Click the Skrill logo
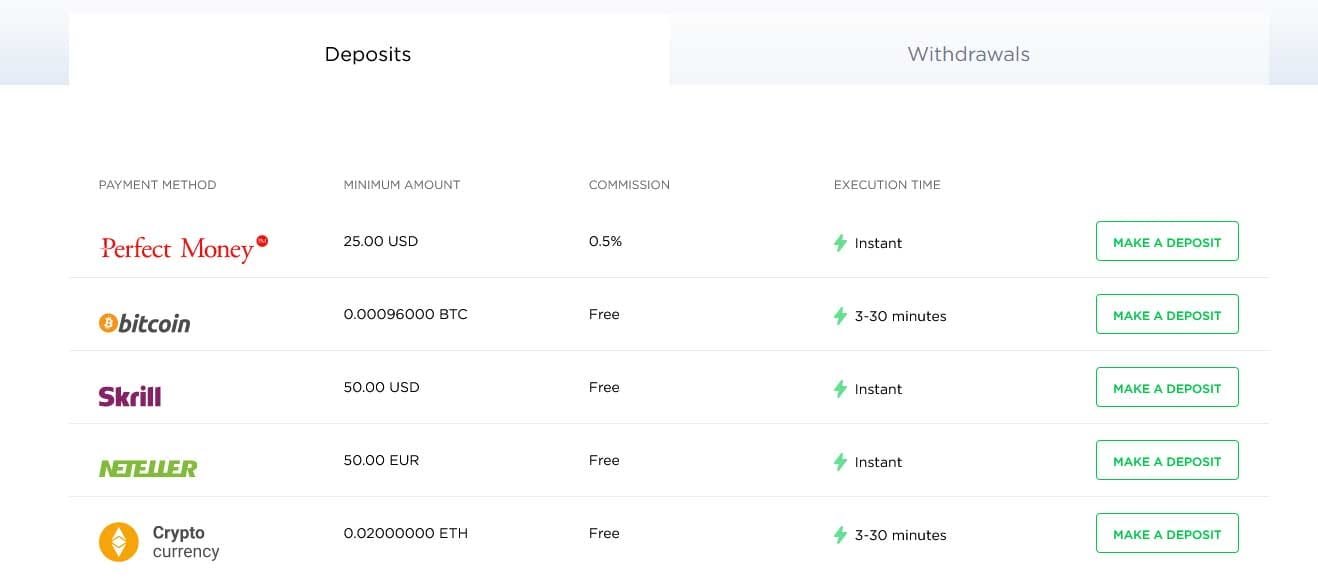Image resolution: width=1318 pixels, height=582 pixels. point(130,396)
